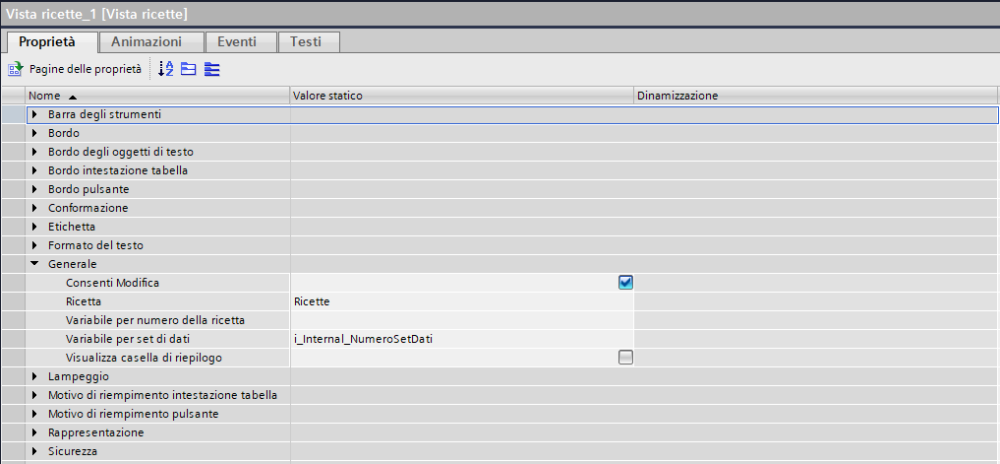The image size is (1000, 464).
Task: Expand the Sicurezza property group
Action: pos(35,451)
